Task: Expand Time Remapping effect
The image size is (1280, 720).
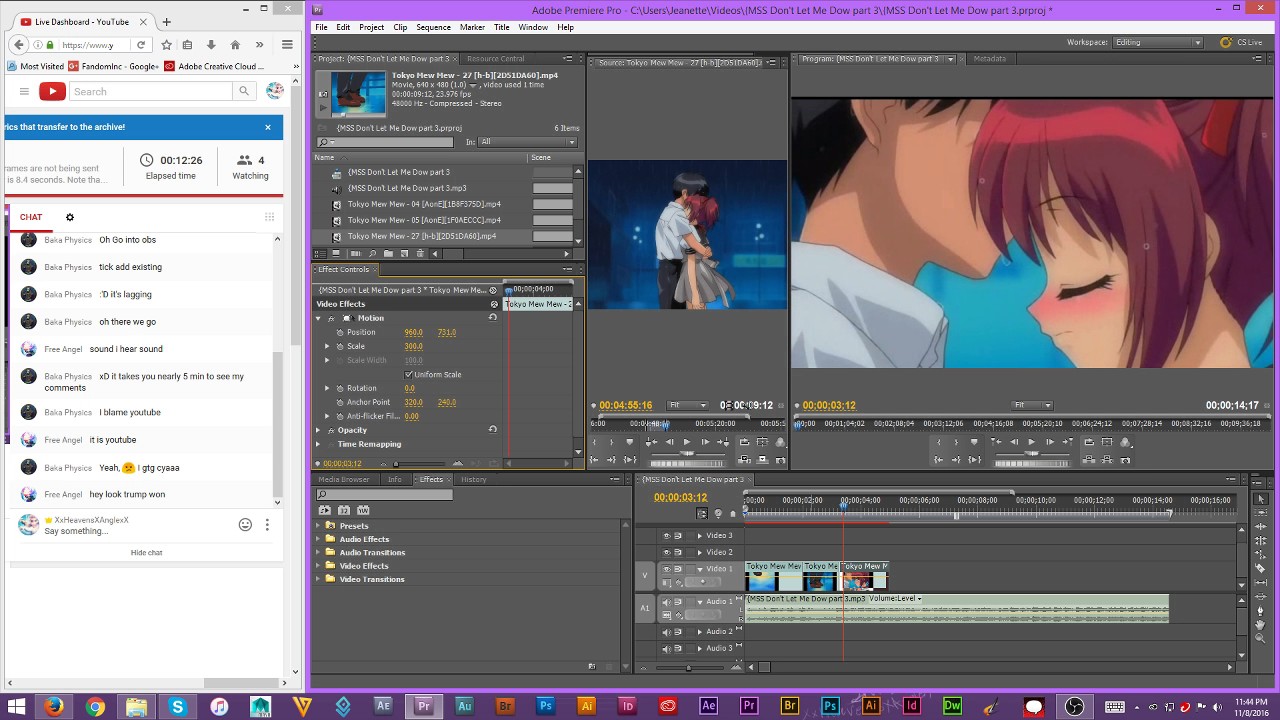Action: 318,444
